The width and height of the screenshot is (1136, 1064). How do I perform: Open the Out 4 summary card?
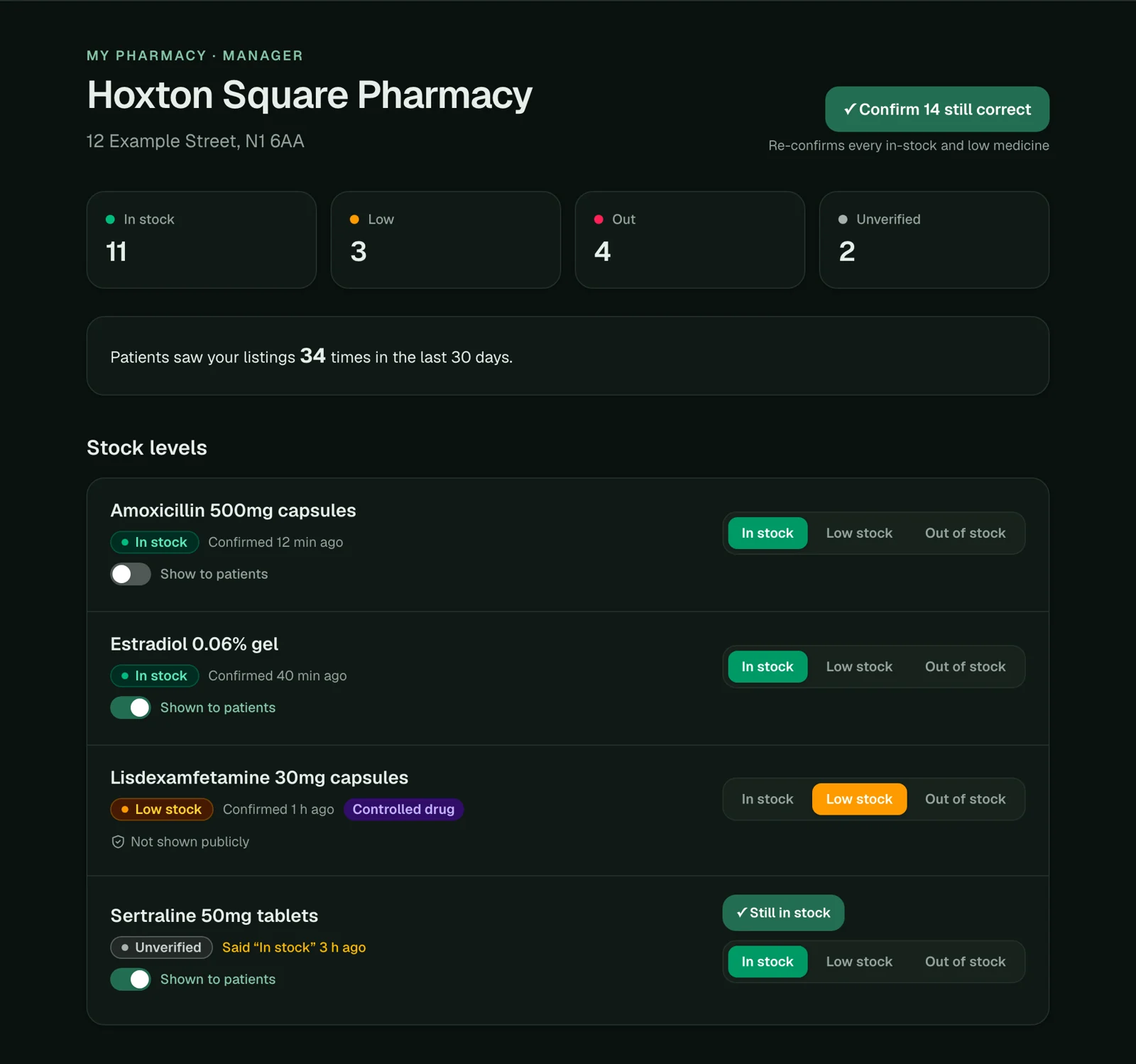690,240
